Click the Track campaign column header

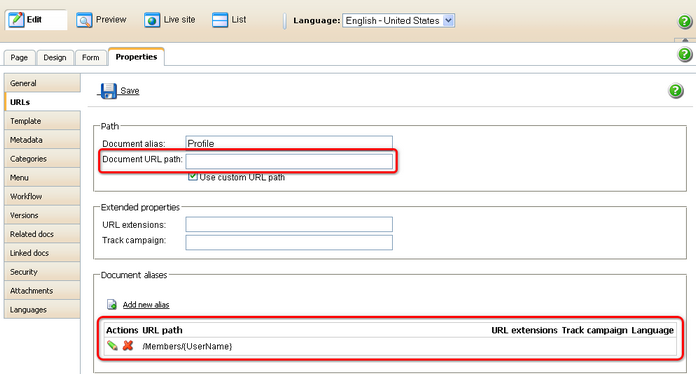594,330
